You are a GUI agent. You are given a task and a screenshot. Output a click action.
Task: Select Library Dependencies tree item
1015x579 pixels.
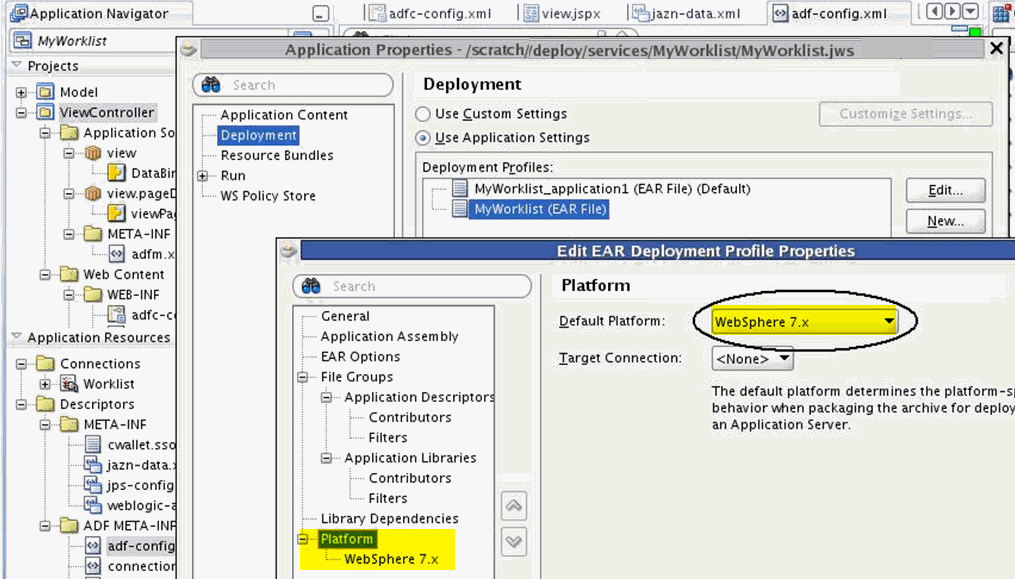click(389, 518)
